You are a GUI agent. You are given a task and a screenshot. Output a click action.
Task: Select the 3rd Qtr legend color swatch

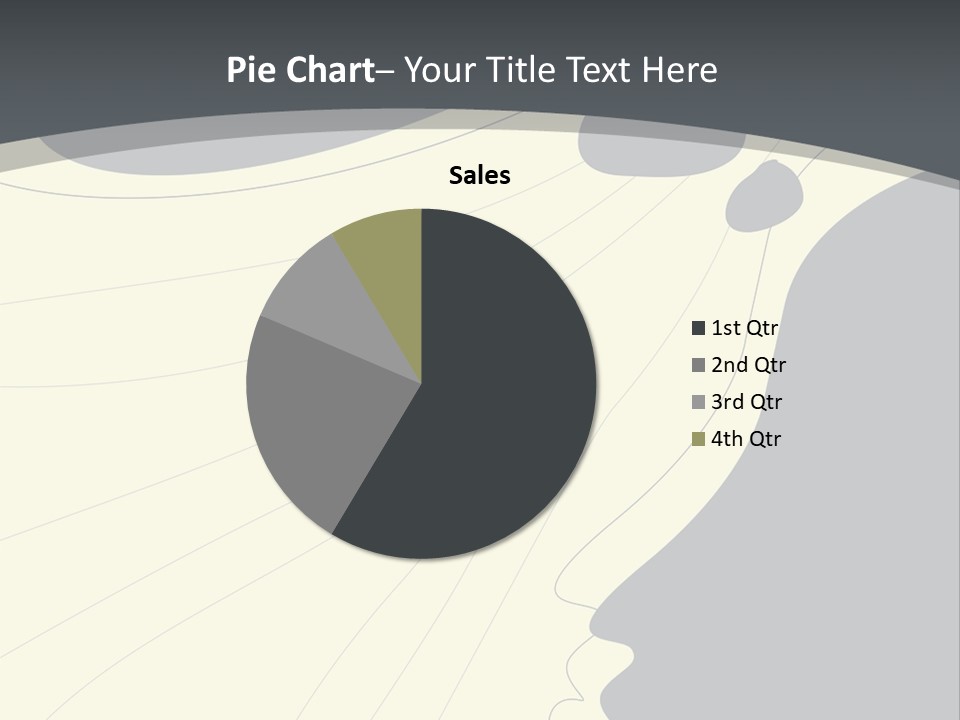tap(698, 402)
